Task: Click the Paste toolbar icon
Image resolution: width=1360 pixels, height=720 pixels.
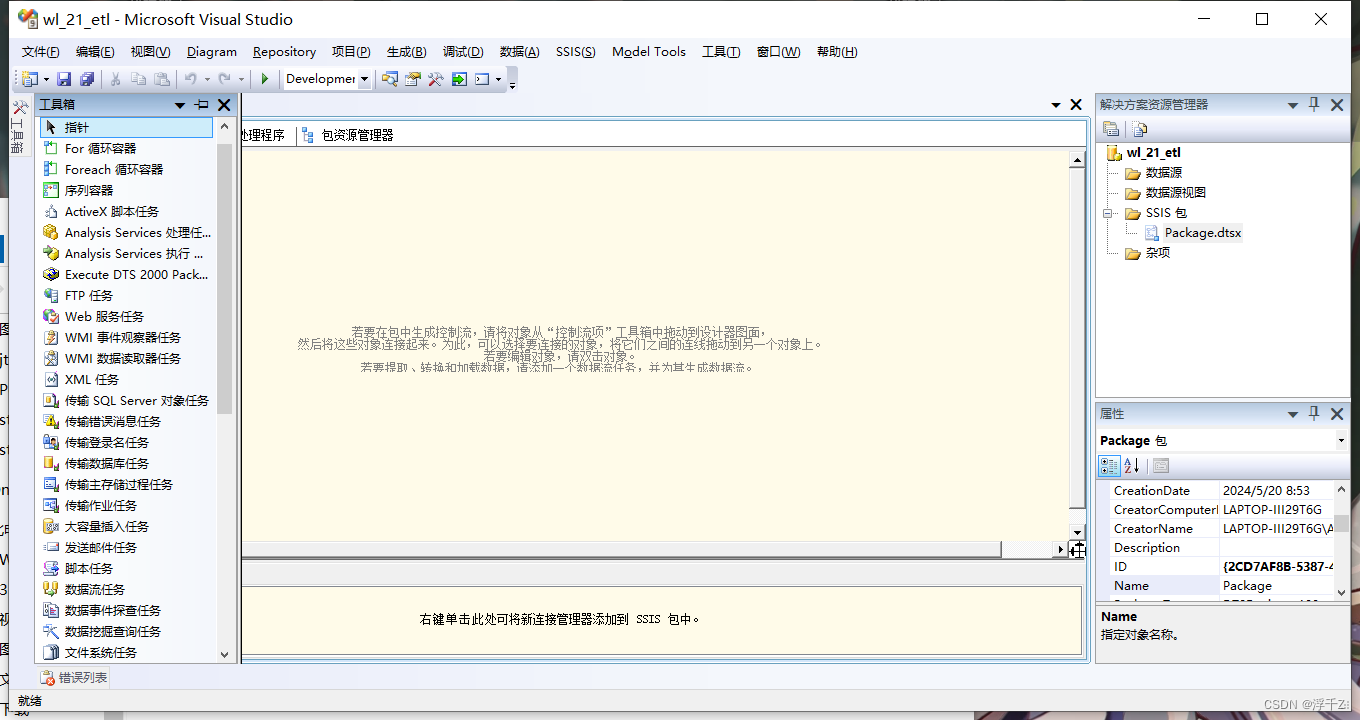Action: (162, 79)
